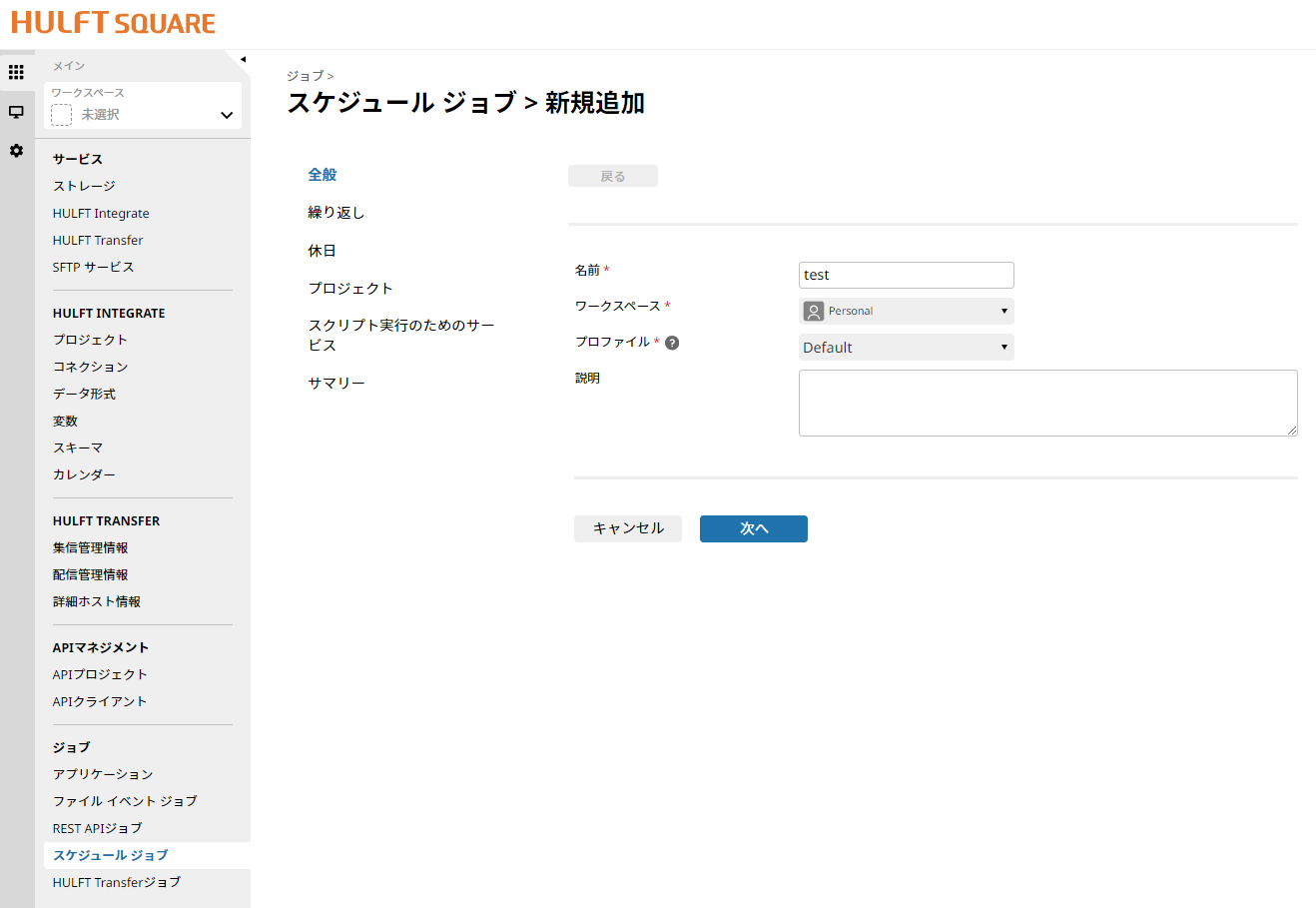1316x908 pixels.
Task: Select the サマリー step
Action: [x=336, y=383]
